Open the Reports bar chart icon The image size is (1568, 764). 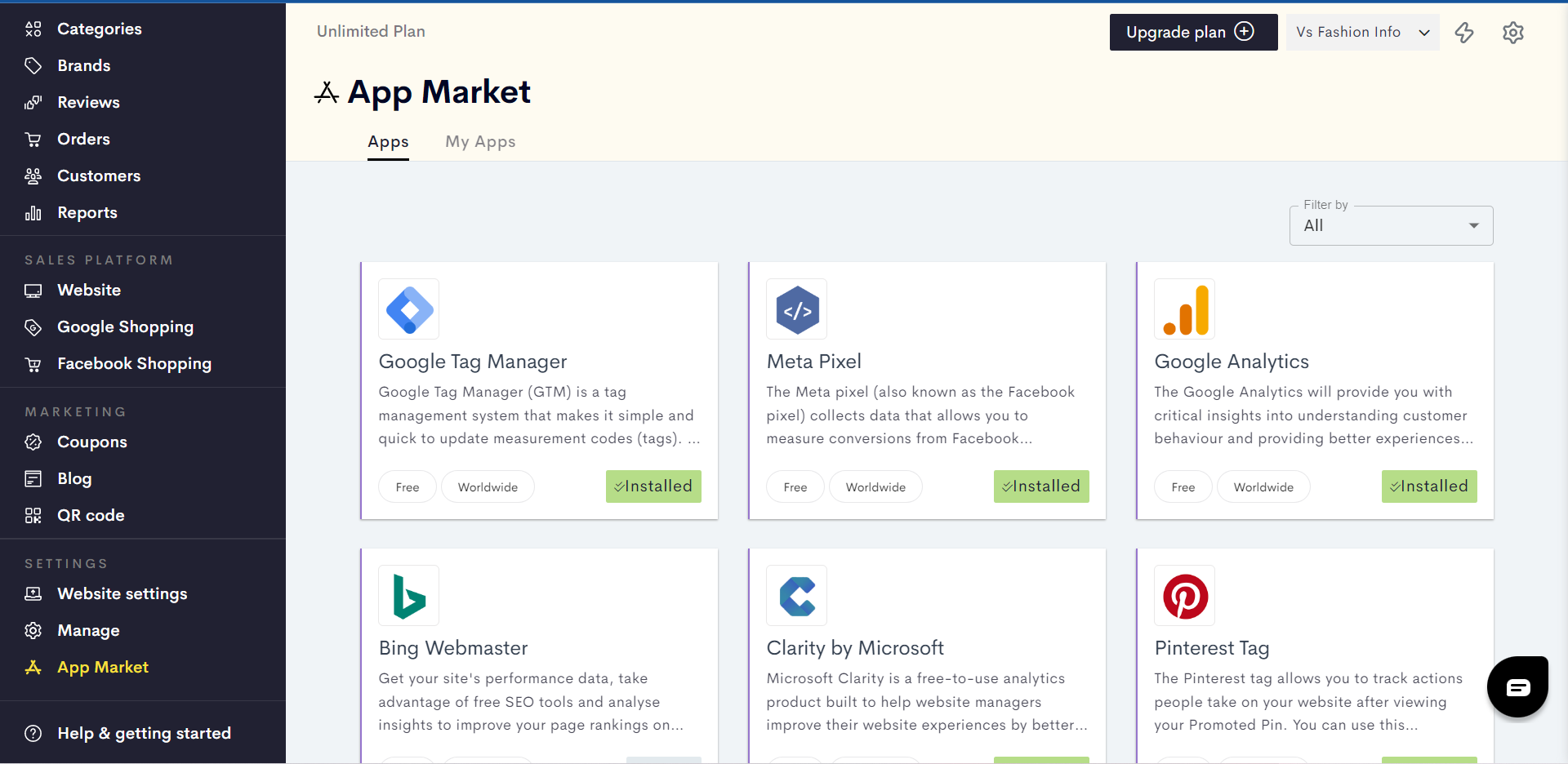(x=33, y=212)
